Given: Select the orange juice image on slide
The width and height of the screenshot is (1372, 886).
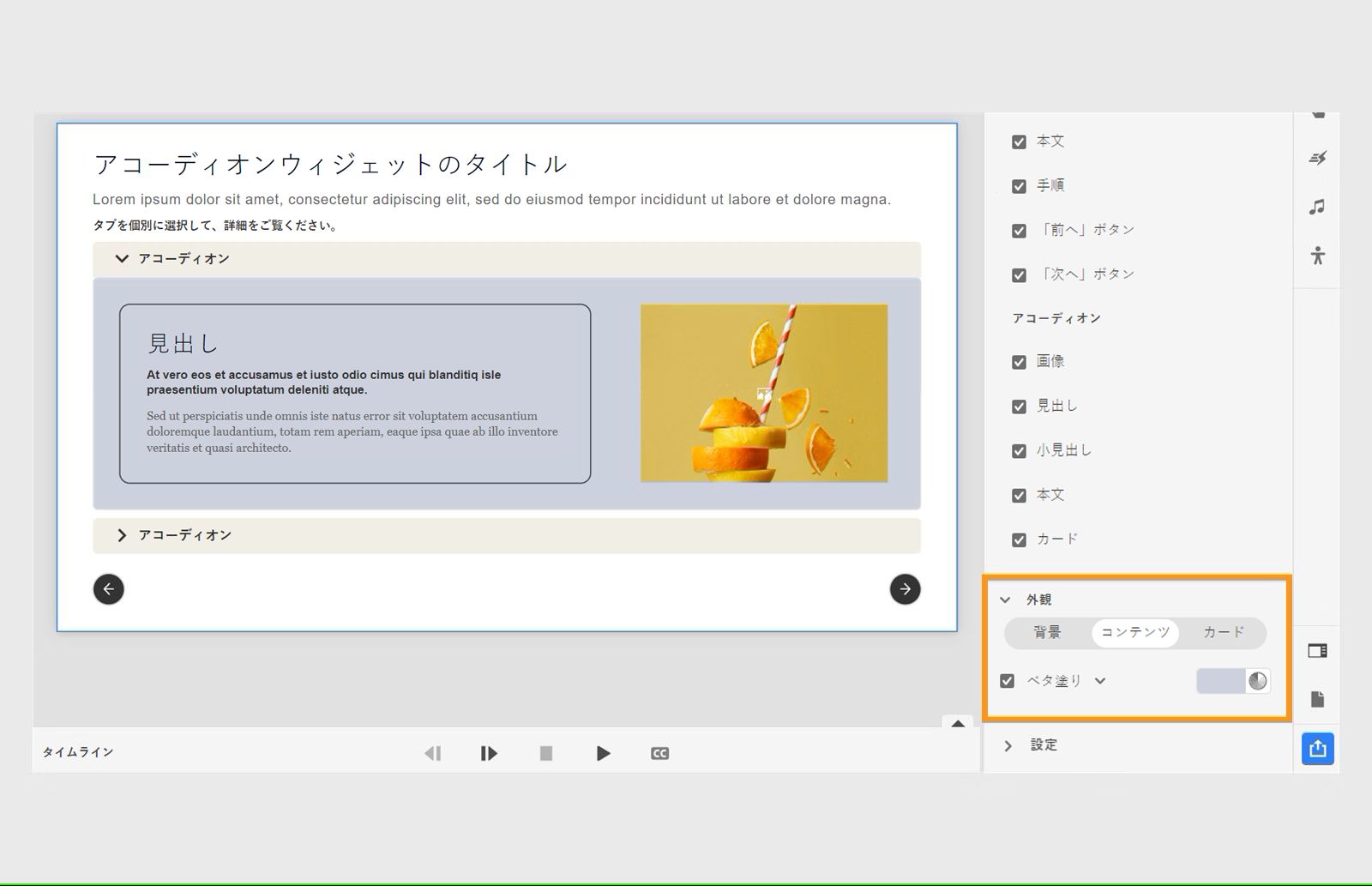Looking at the screenshot, I should coord(764,393).
